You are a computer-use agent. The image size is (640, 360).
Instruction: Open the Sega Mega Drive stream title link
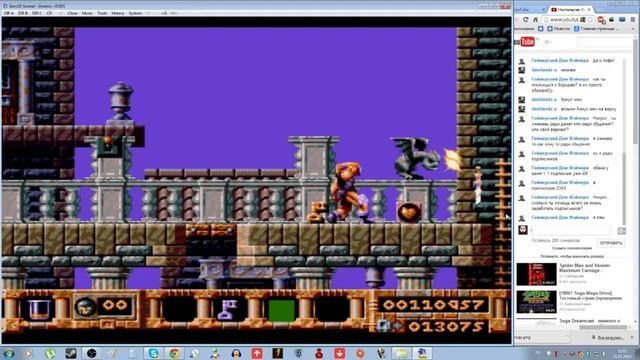point(590,296)
